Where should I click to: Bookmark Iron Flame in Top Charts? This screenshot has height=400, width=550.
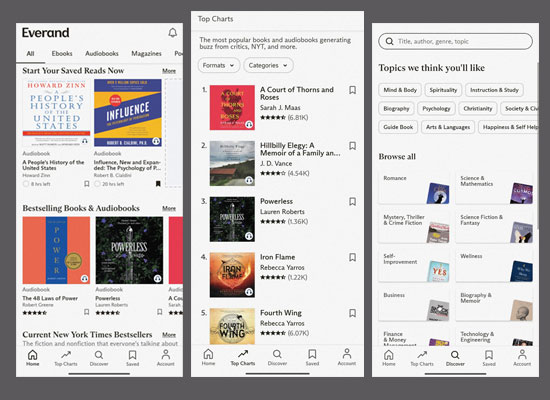pos(353,257)
